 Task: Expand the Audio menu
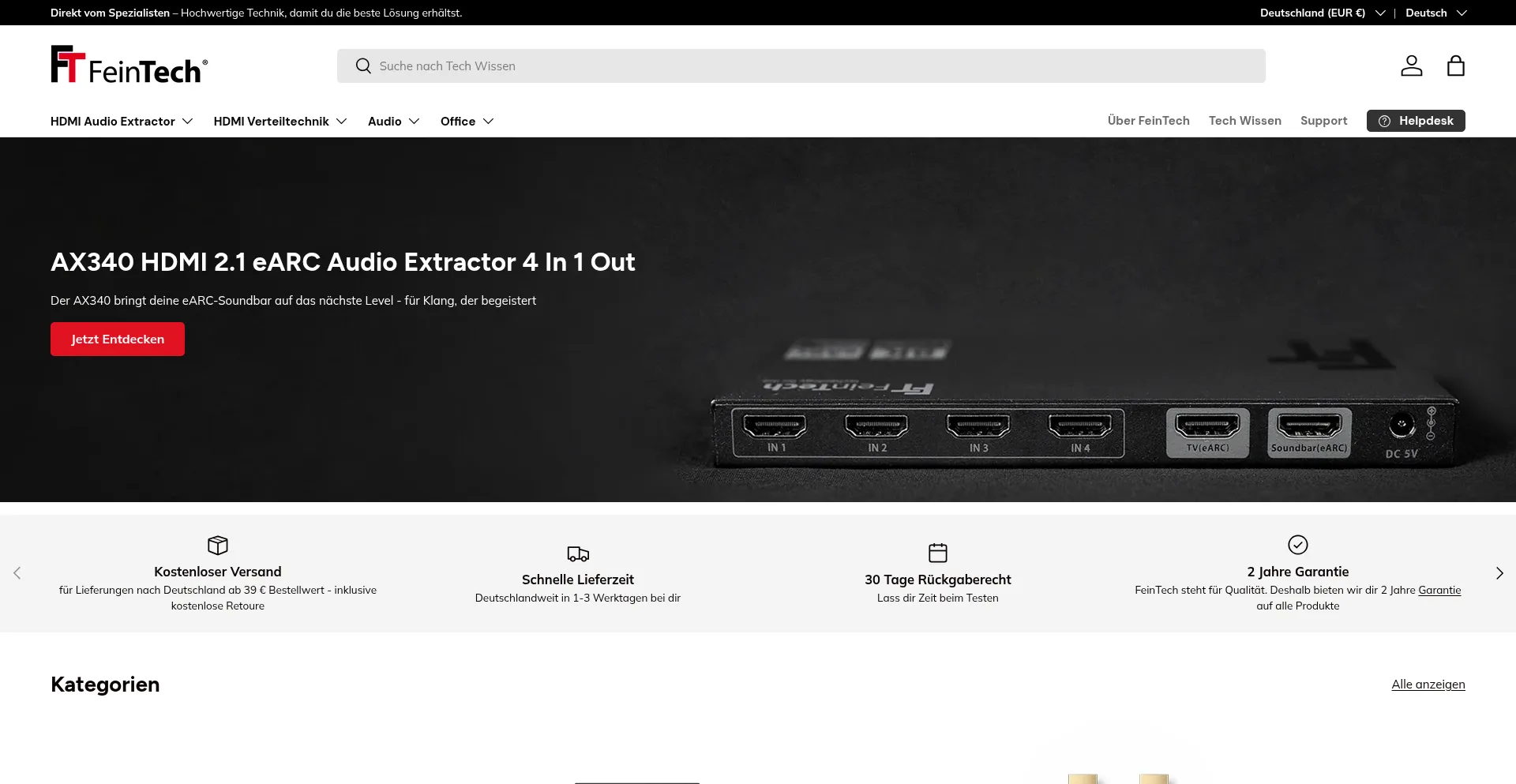pyautogui.click(x=394, y=121)
